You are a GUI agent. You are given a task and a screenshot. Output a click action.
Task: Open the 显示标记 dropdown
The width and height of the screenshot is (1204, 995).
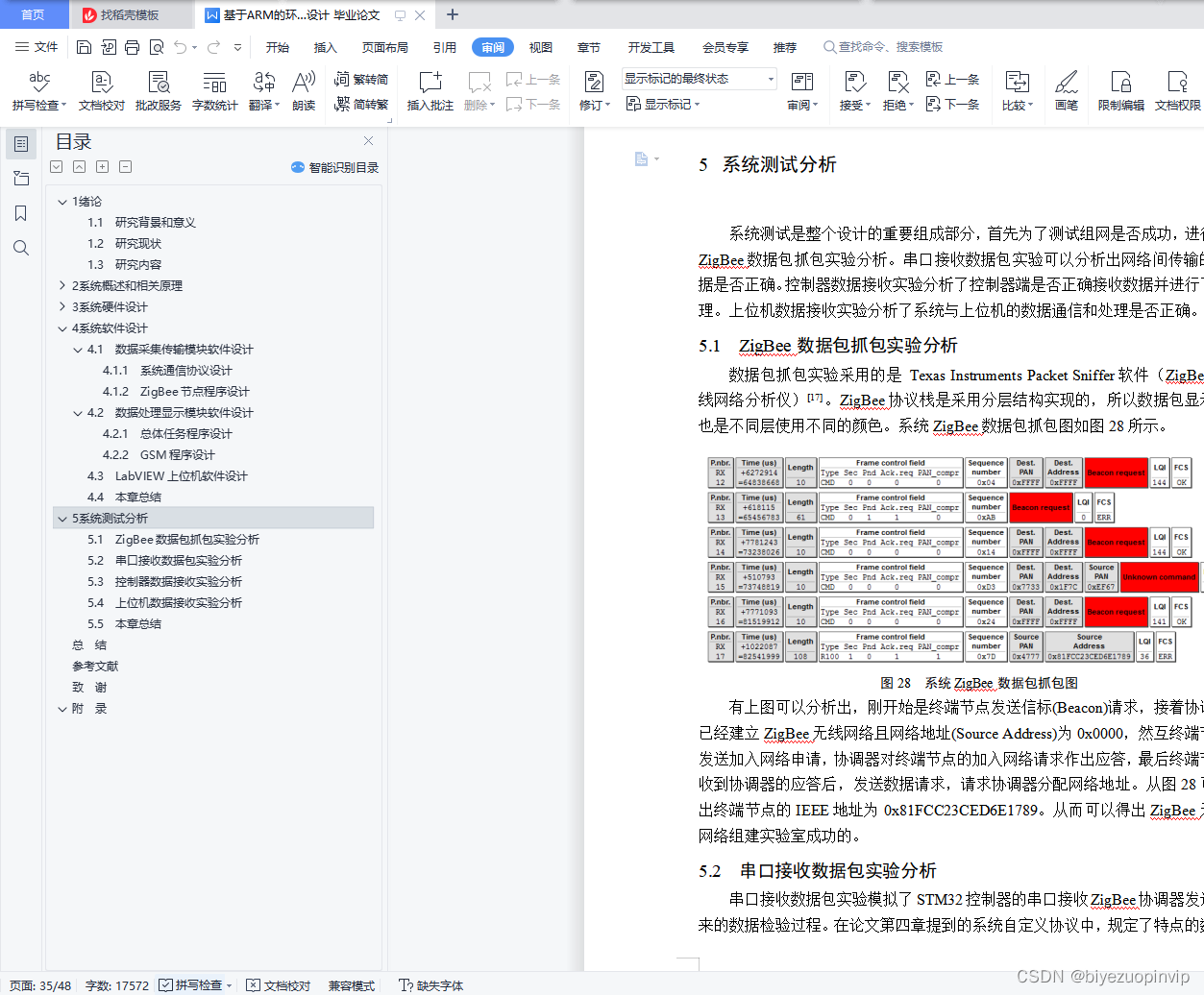(x=663, y=104)
